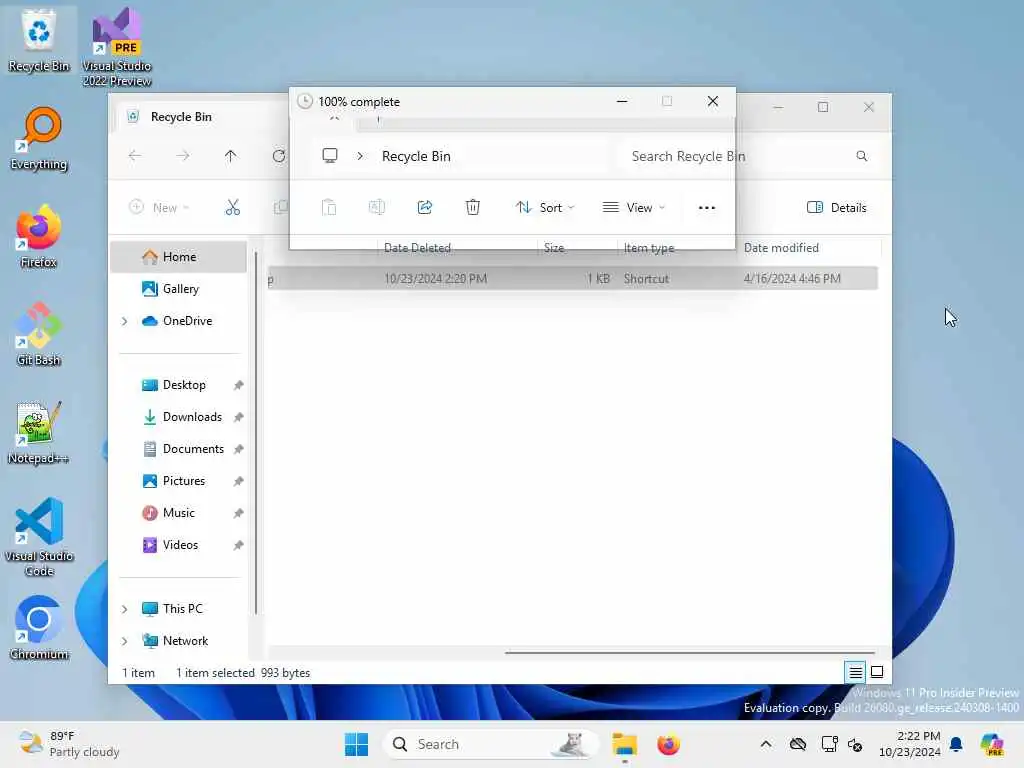Open the Sort dropdown menu
Screen dimensions: 1024x768
point(545,208)
